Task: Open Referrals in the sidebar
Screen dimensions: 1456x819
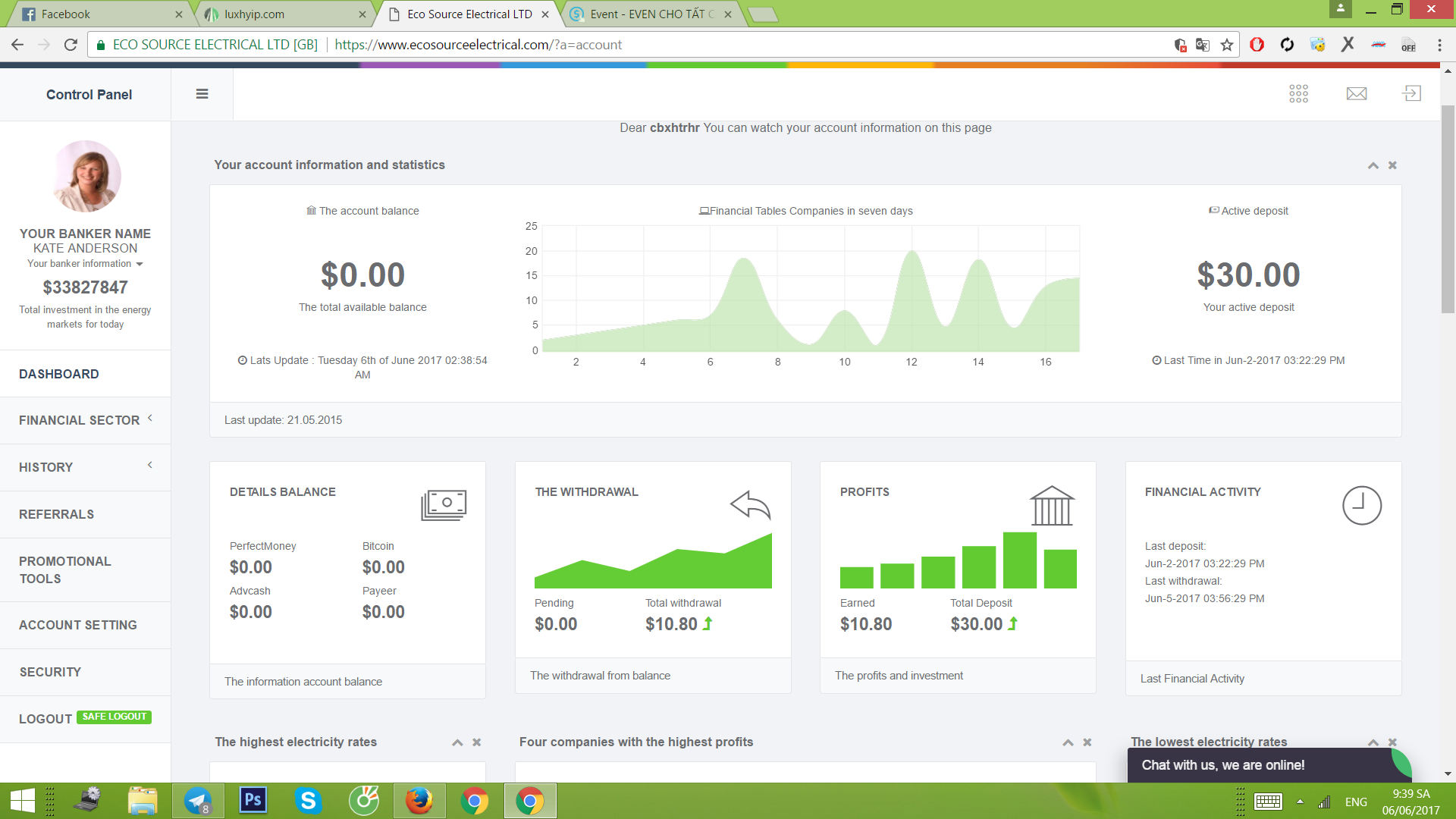Action: click(57, 514)
